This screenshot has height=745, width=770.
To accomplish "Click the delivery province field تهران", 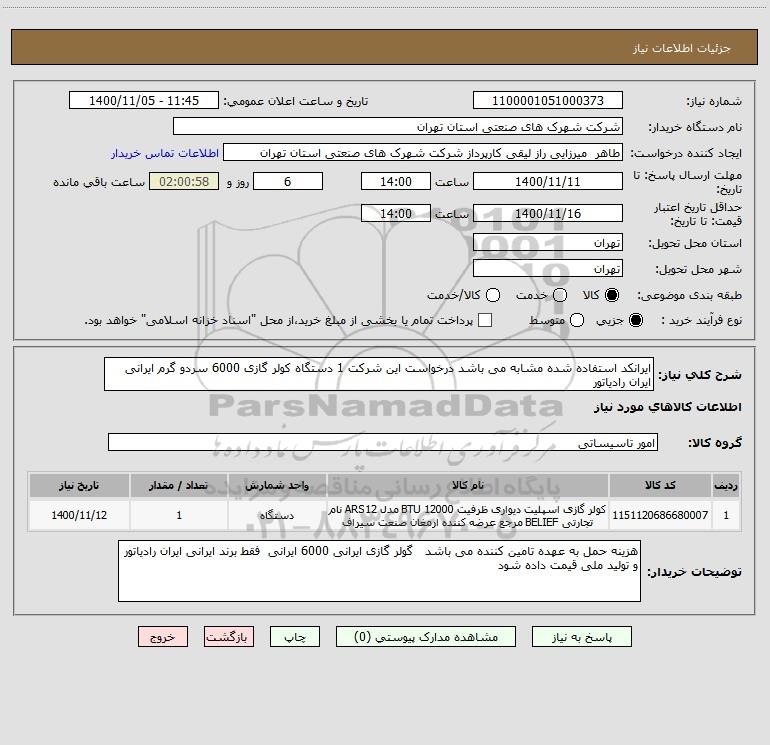I will pos(548,243).
